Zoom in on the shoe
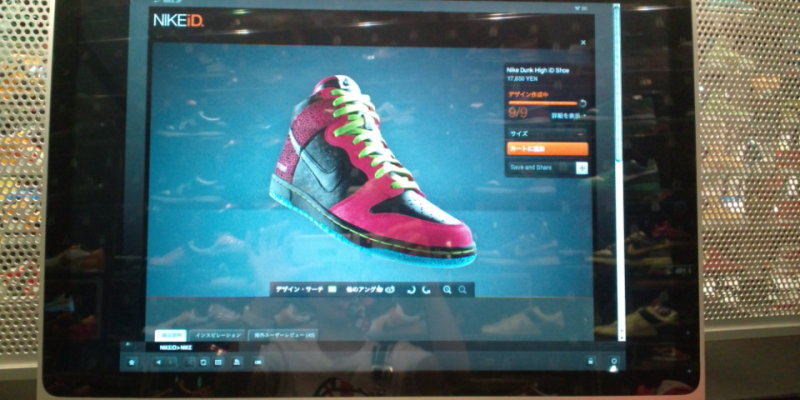Image resolution: width=800 pixels, height=400 pixels. click(447, 290)
